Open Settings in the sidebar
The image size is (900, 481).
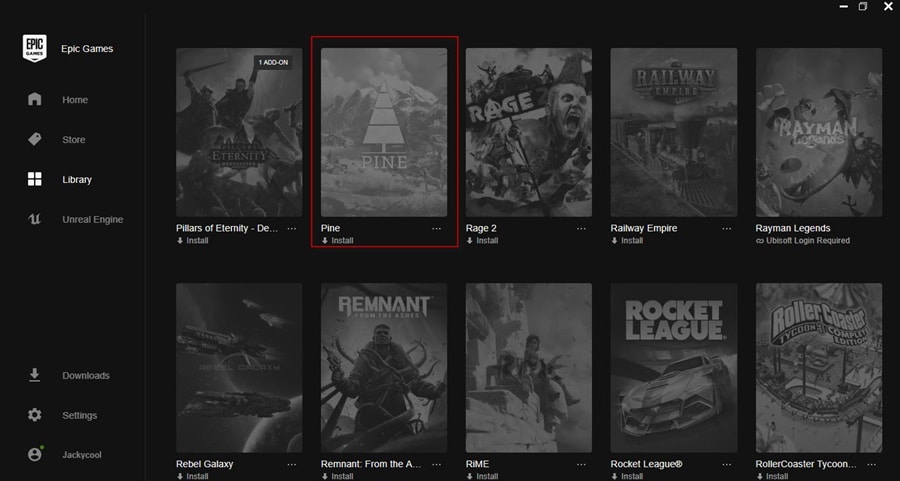[x=79, y=415]
